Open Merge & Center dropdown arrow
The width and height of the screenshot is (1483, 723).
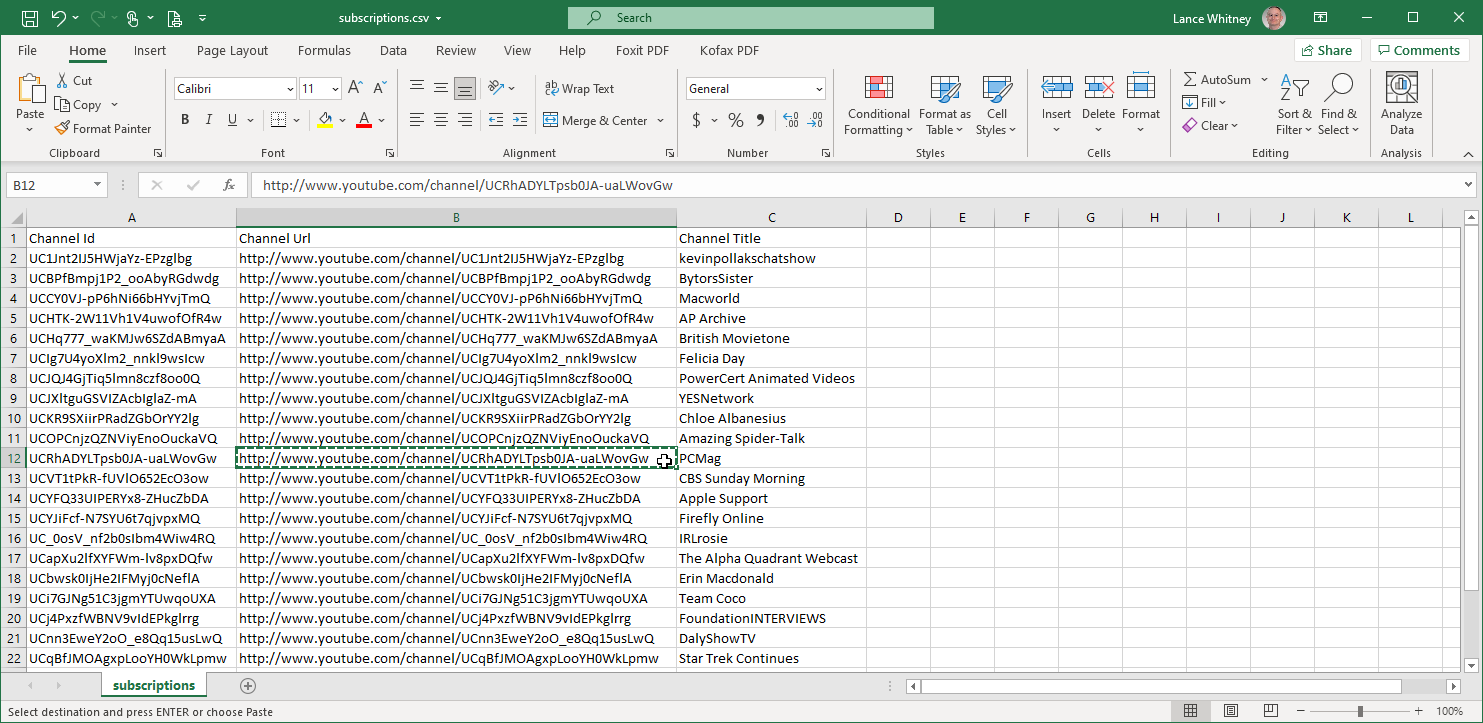pyautogui.click(x=660, y=121)
